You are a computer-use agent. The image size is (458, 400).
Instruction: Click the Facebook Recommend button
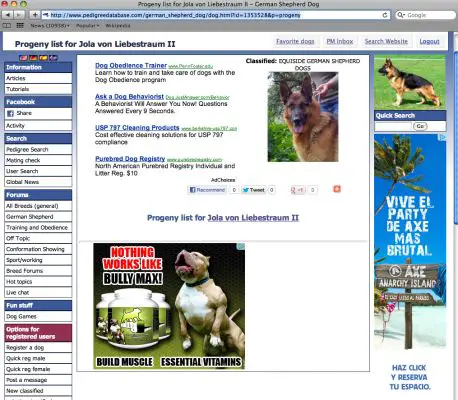click(x=207, y=190)
